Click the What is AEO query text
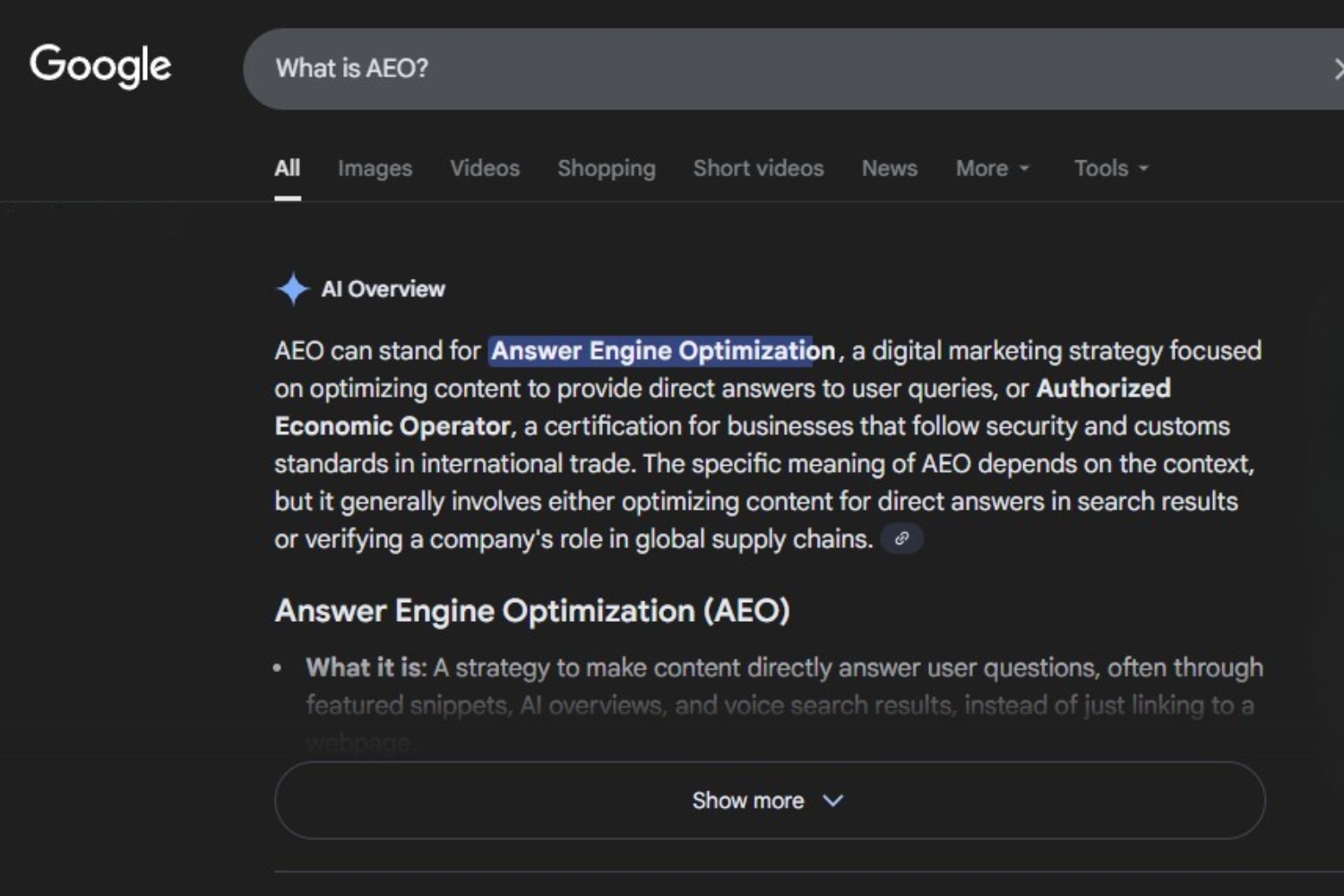 [351, 68]
